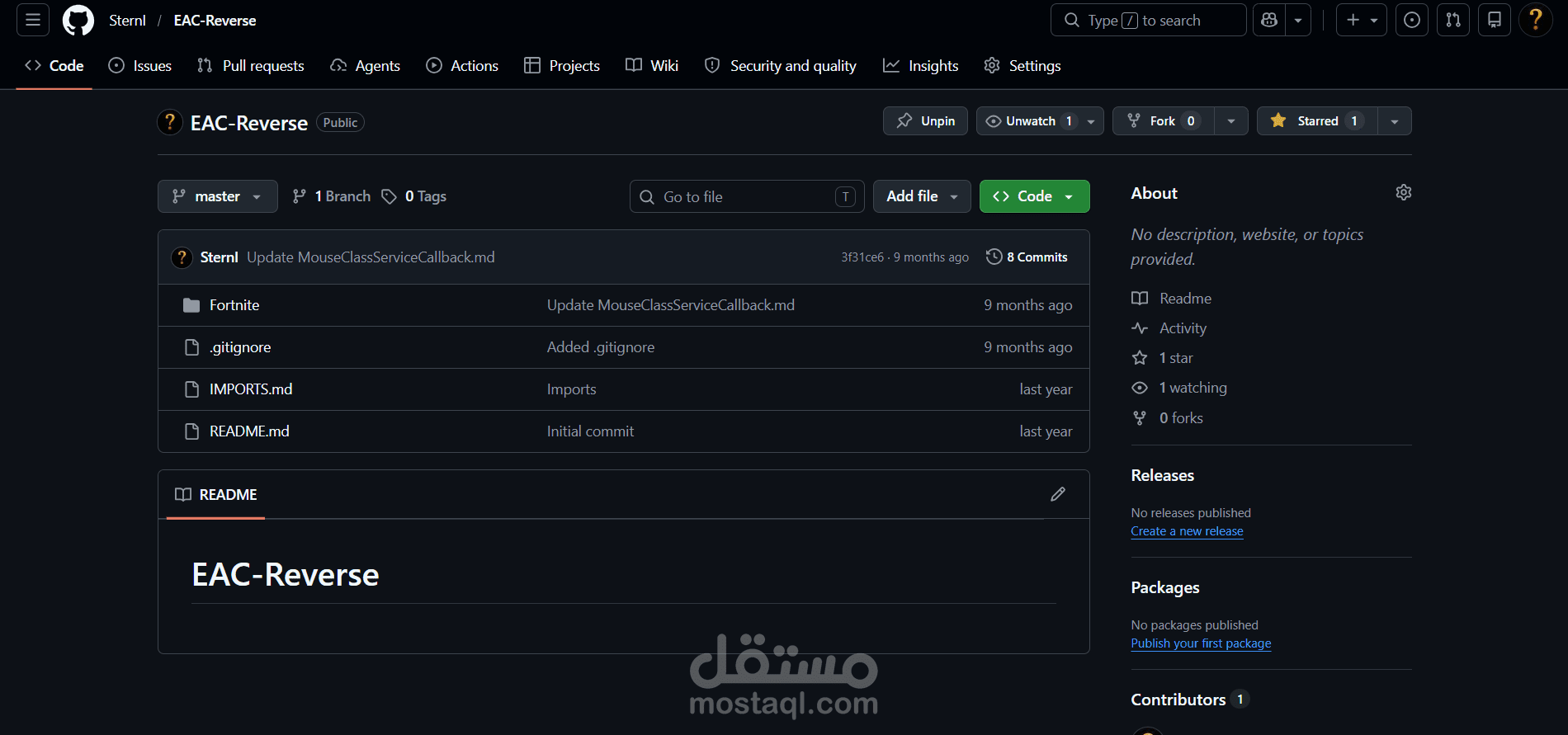Click the commit author avatar next to Sternl

pyautogui.click(x=182, y=257)
